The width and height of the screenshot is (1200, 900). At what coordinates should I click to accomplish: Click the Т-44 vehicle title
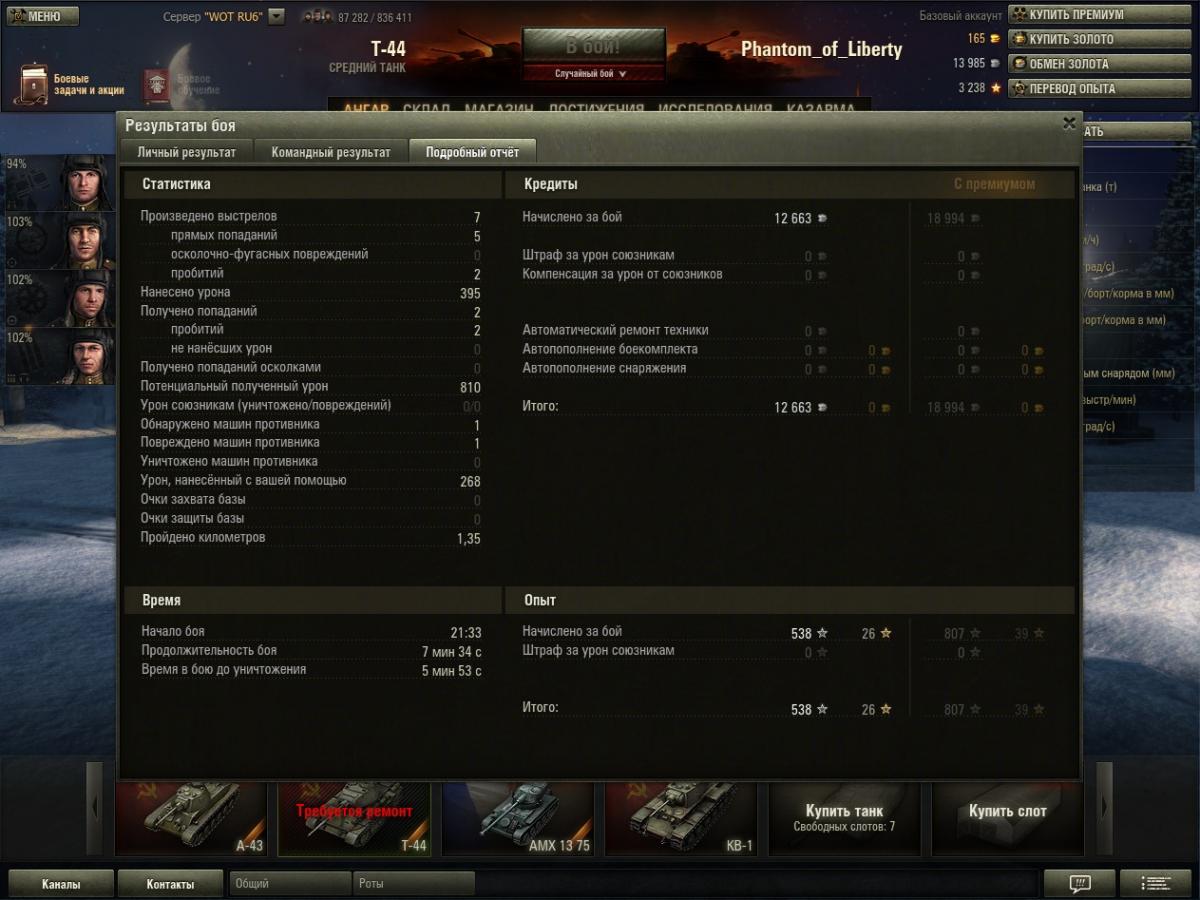point(388,49)
